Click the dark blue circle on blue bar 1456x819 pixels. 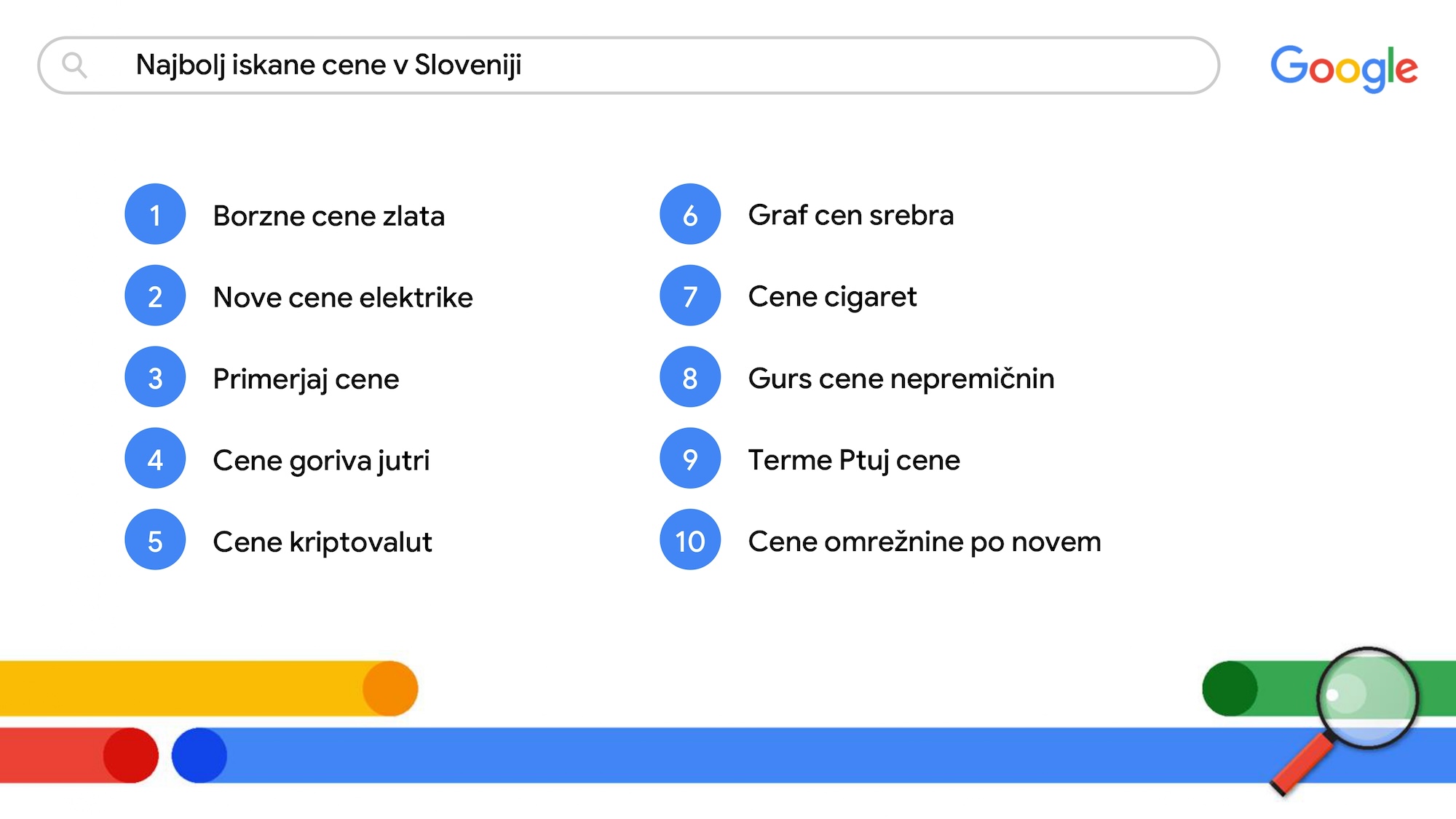[199, 756]
